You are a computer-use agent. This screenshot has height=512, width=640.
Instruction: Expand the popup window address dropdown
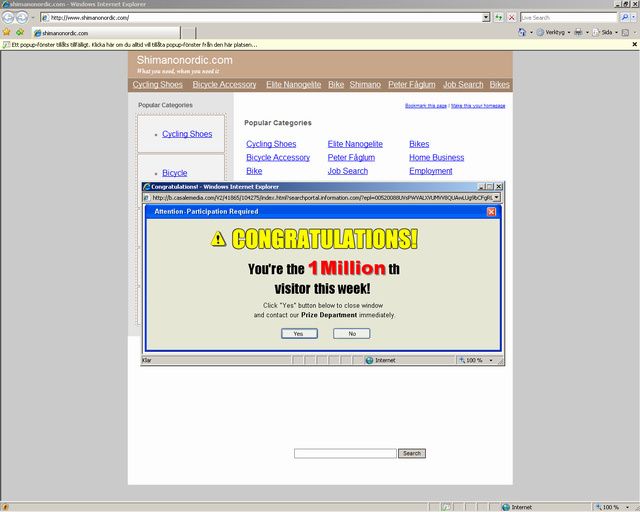[497, 198]
